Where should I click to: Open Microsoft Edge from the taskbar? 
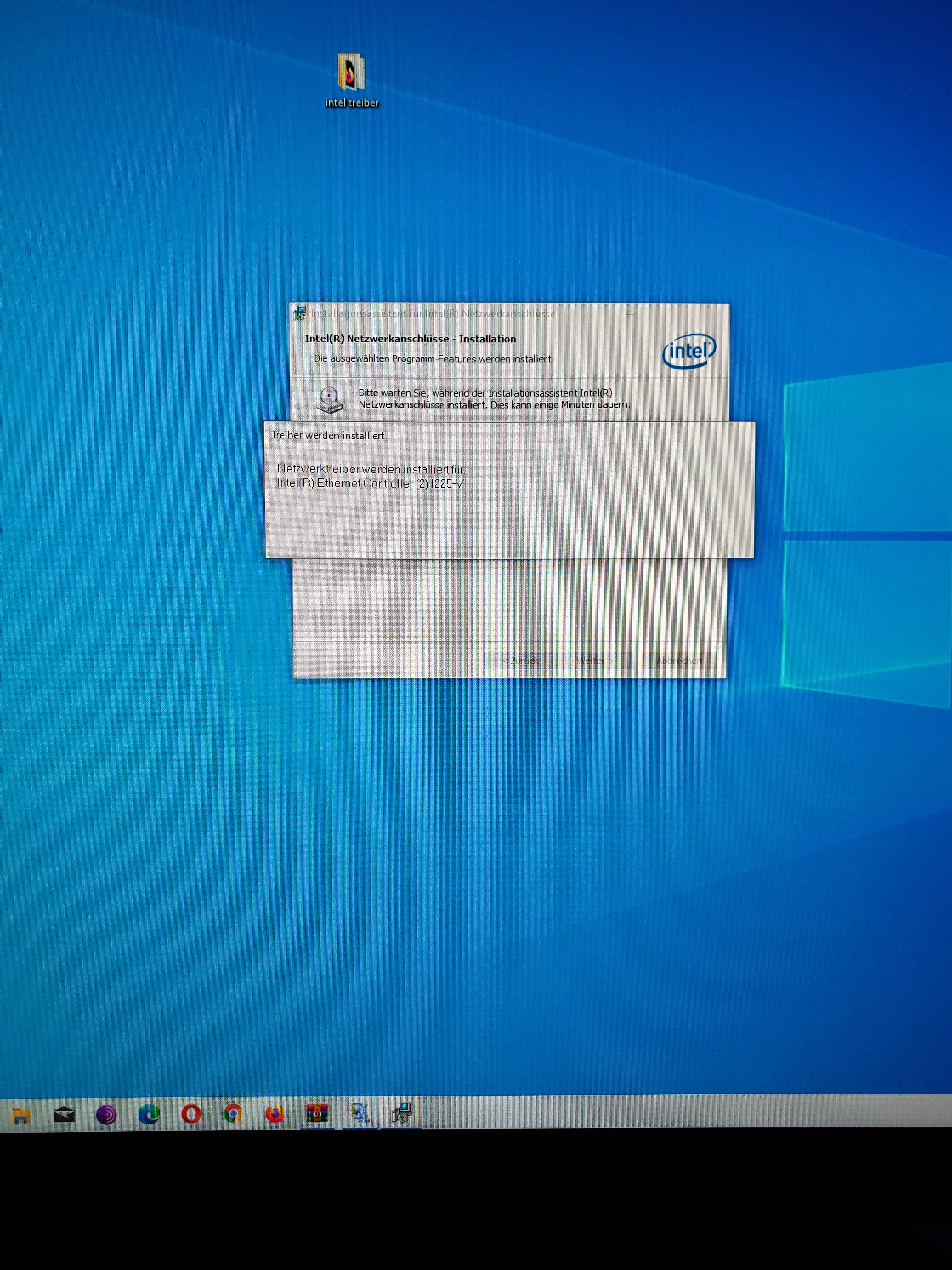click(x=149, y=1114)
